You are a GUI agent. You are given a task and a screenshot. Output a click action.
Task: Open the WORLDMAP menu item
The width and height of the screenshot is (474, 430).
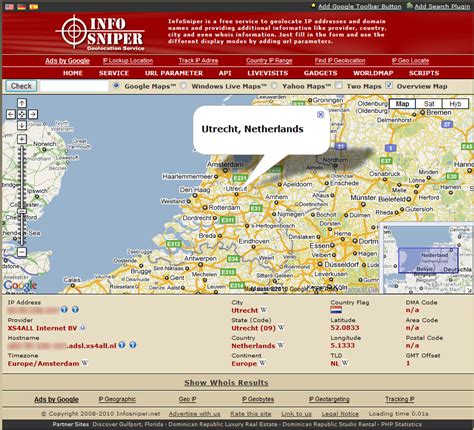373,73
